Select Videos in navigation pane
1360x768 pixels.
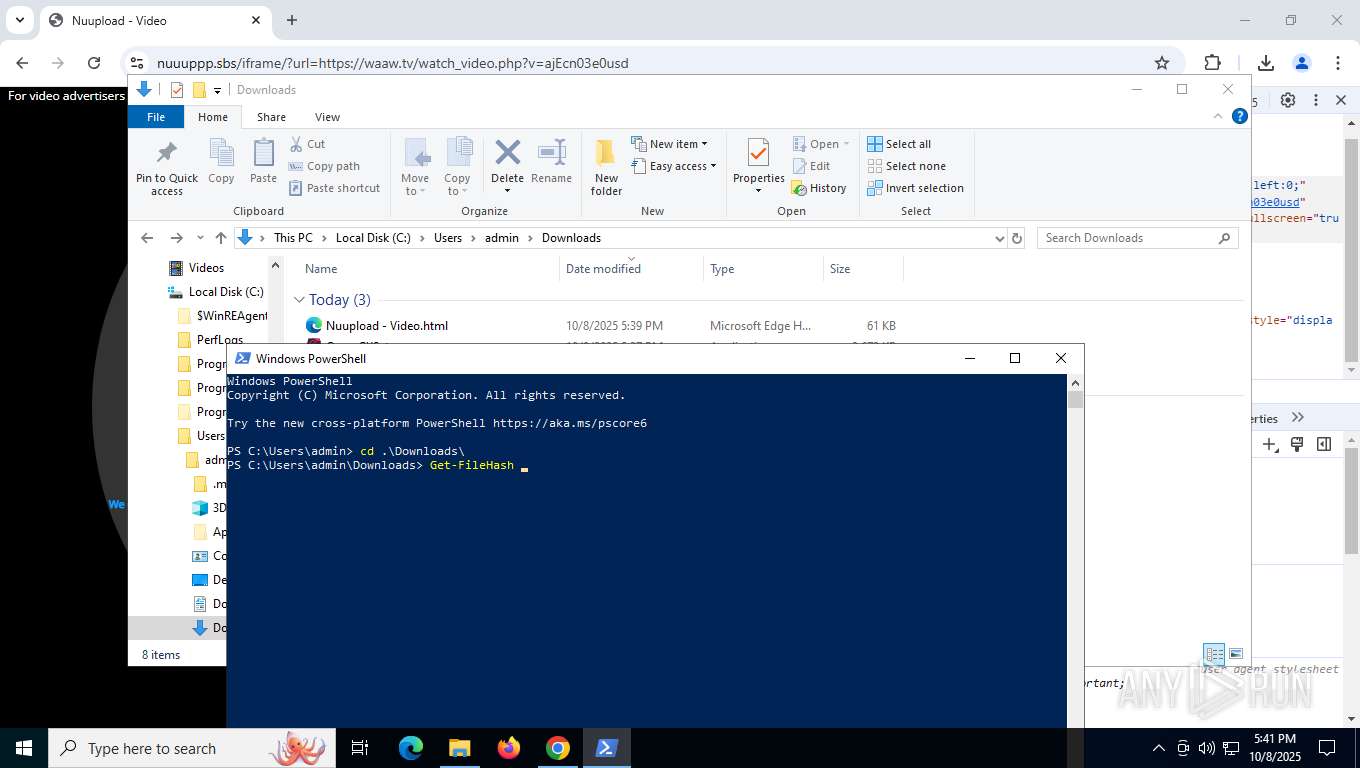(206, 268)
